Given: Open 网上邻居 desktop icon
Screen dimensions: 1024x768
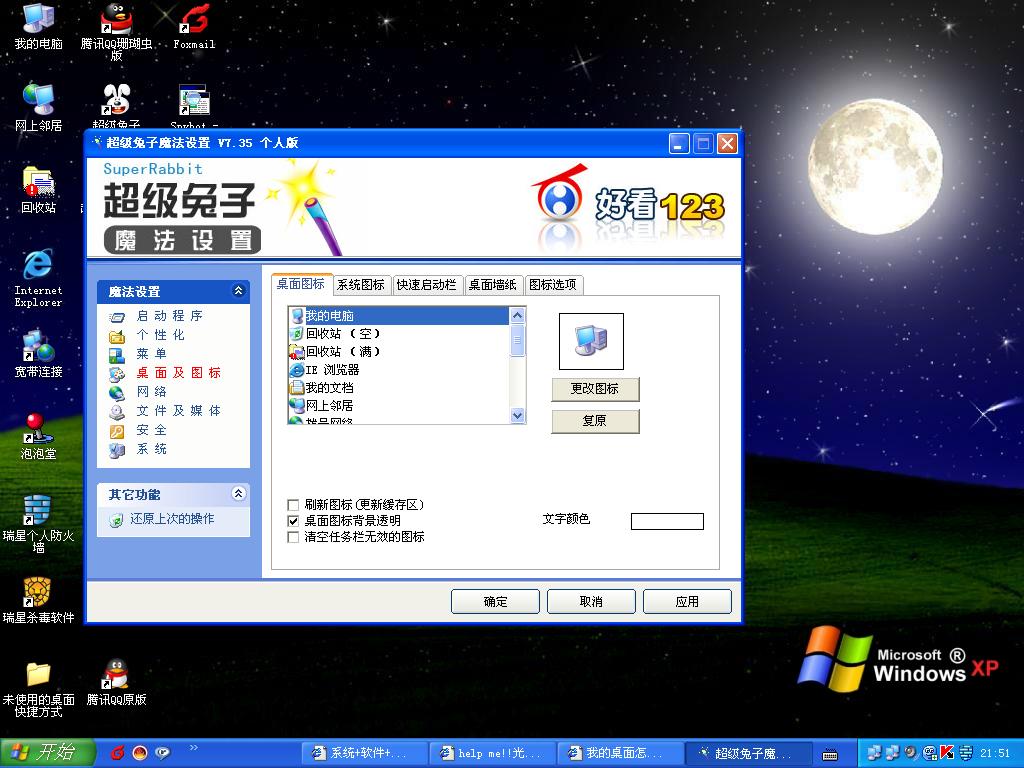Looking at the screenshot, I should click(x=39, y=108).
